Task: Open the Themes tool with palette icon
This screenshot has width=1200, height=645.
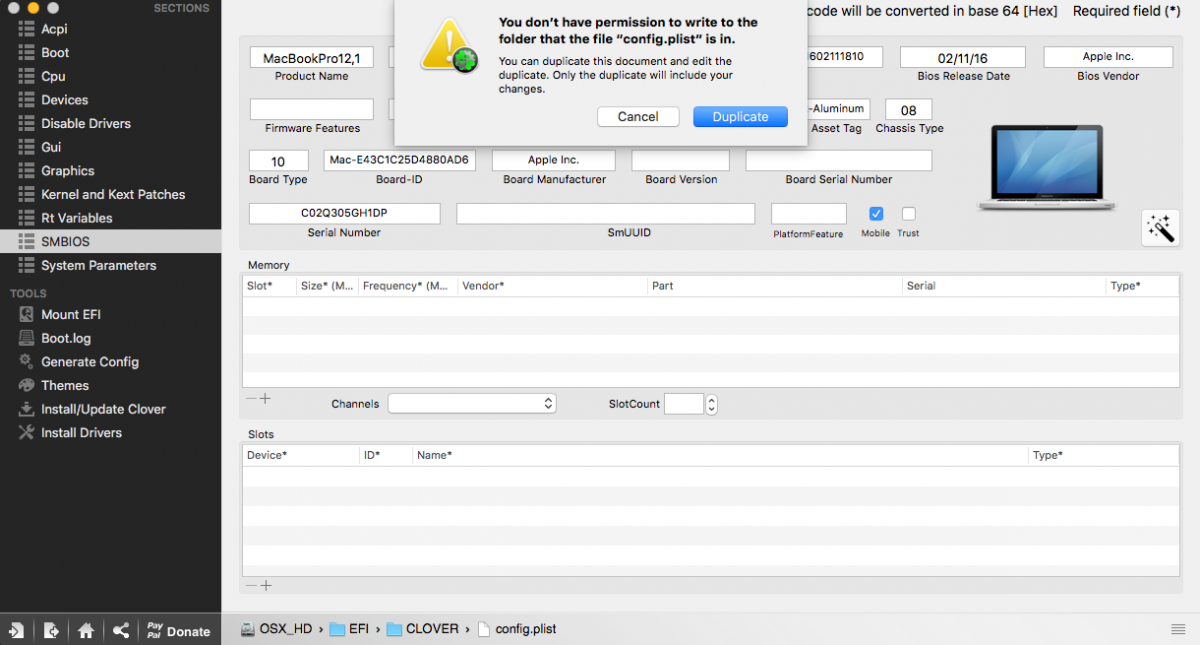Action: [x=64, y=385]
